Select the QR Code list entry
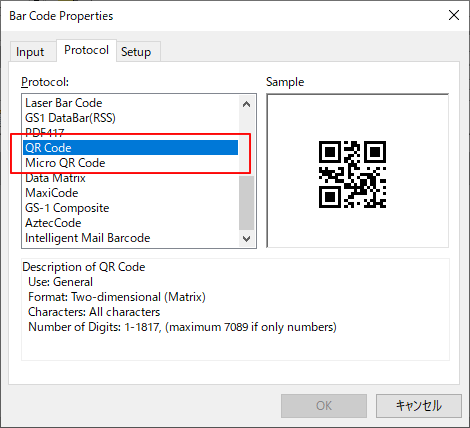This screenshot has width=470, height=428. tap(131, 148)
